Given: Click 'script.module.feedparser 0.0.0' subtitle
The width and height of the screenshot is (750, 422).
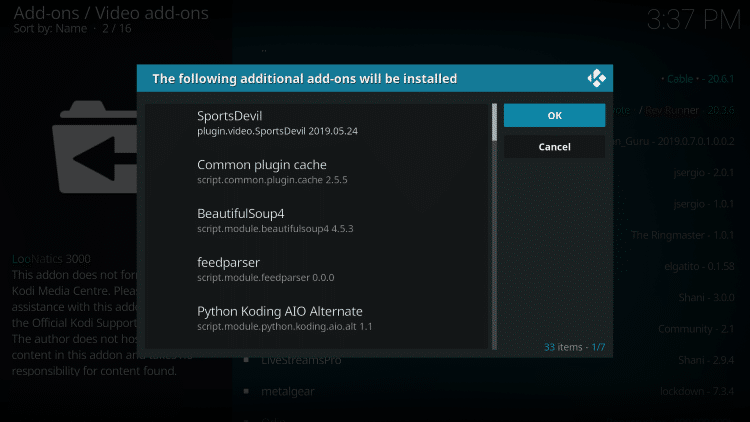Looking at the screenshot, I should coord(265,278).
